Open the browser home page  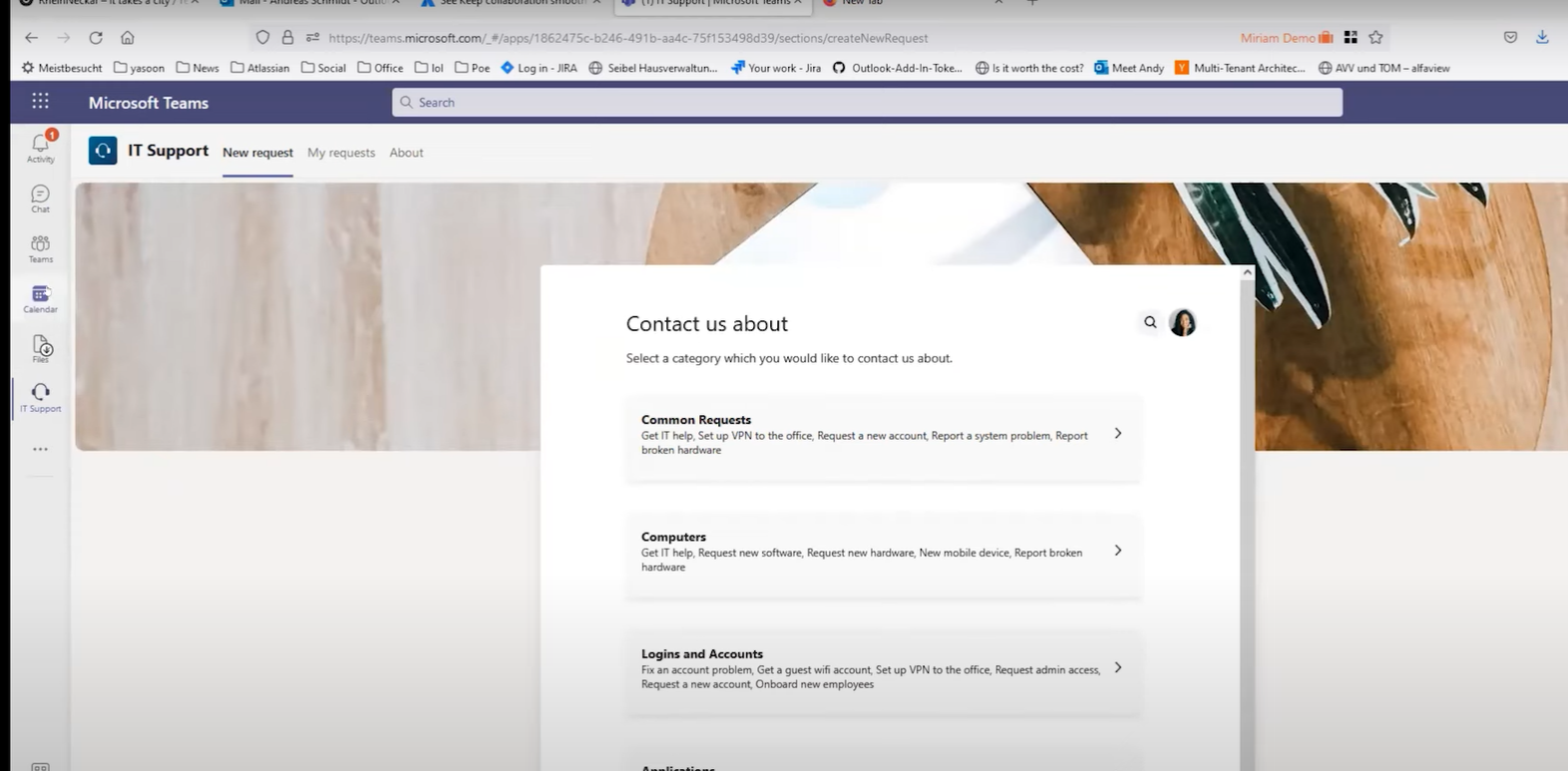pos(128,38)
